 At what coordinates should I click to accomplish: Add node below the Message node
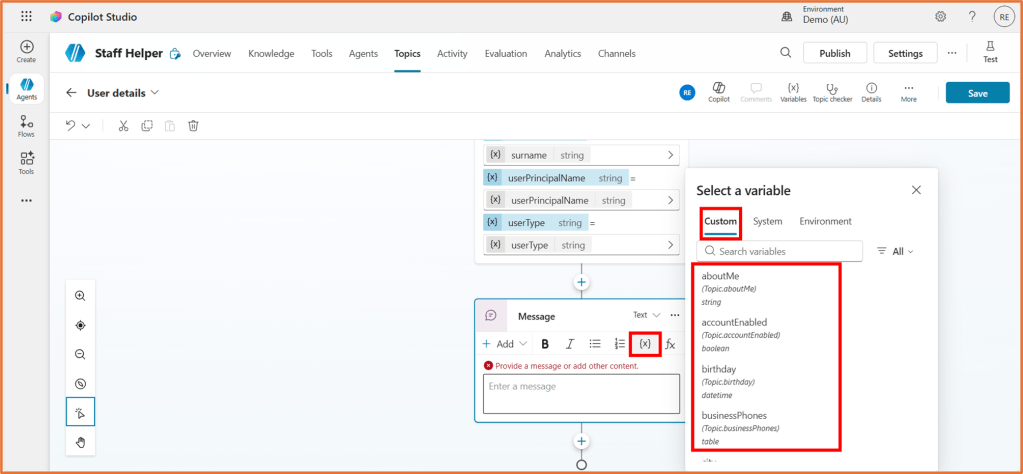[581, 441]
